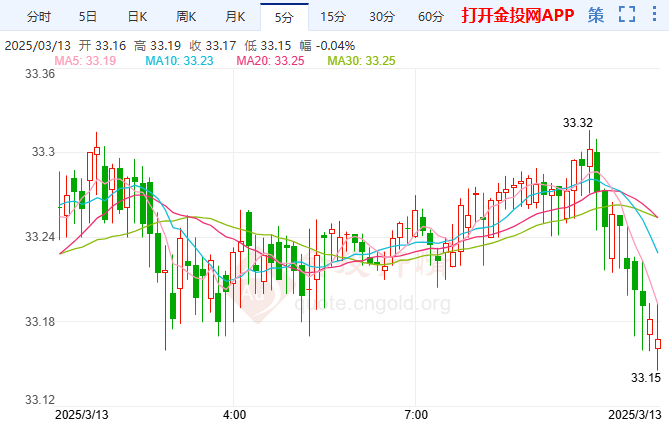Click the 33.36 y-axis label
This screenshot has height=421, width=669.
tap(40, 74)
